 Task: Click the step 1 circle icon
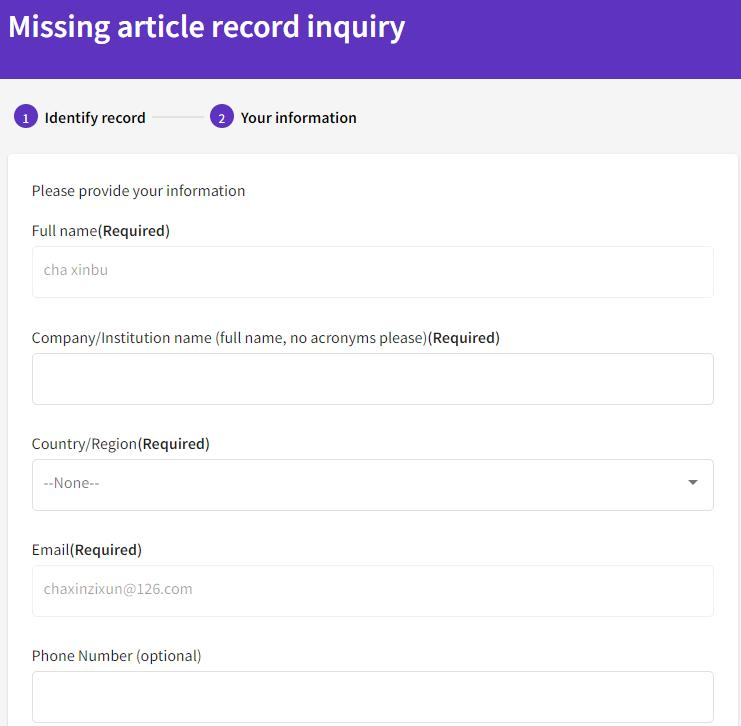click(x=26, y=118)
